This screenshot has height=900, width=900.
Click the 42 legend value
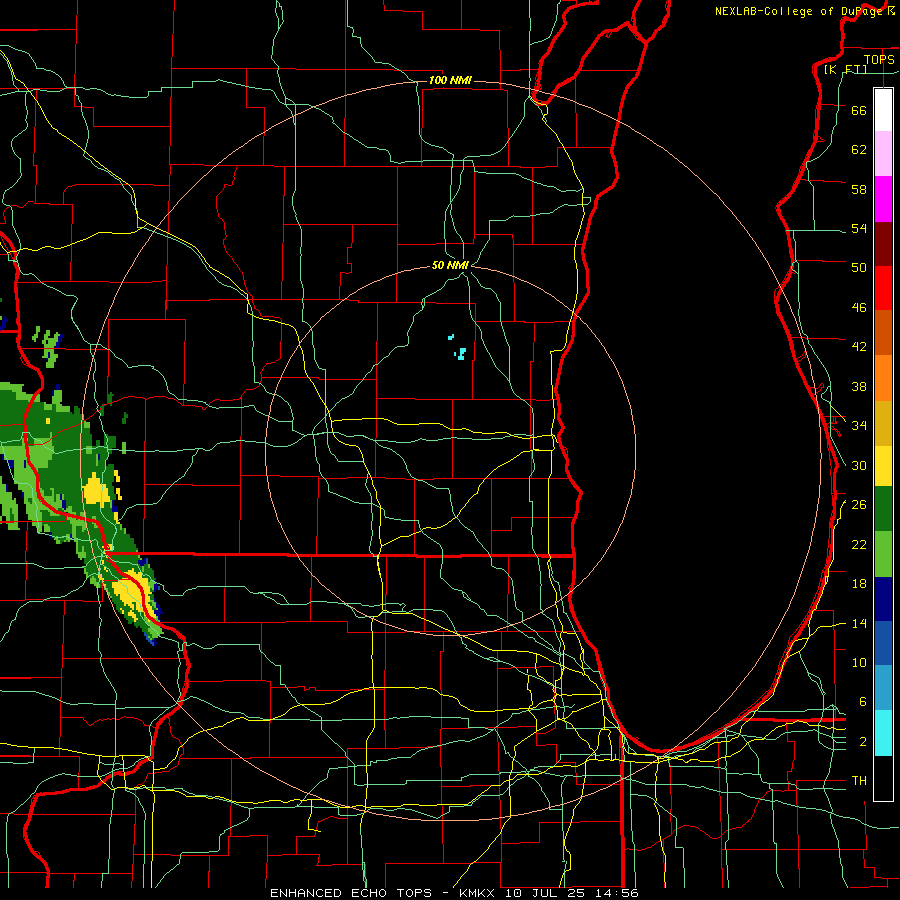point(859,347)
